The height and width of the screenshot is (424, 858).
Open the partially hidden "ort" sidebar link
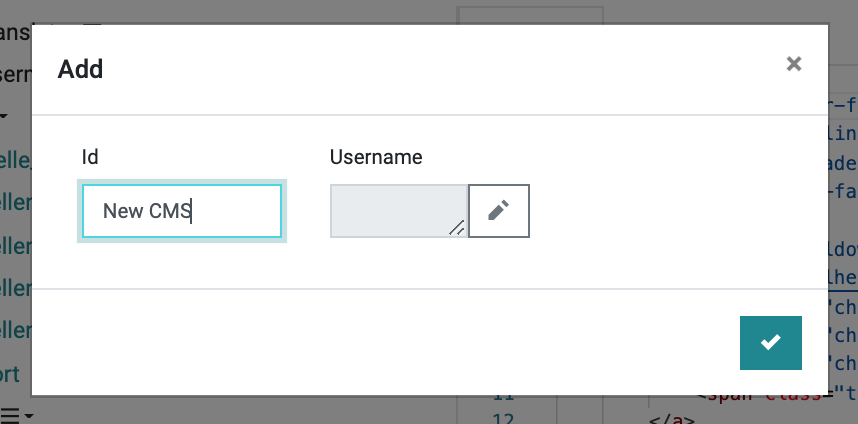coord(10,375)
